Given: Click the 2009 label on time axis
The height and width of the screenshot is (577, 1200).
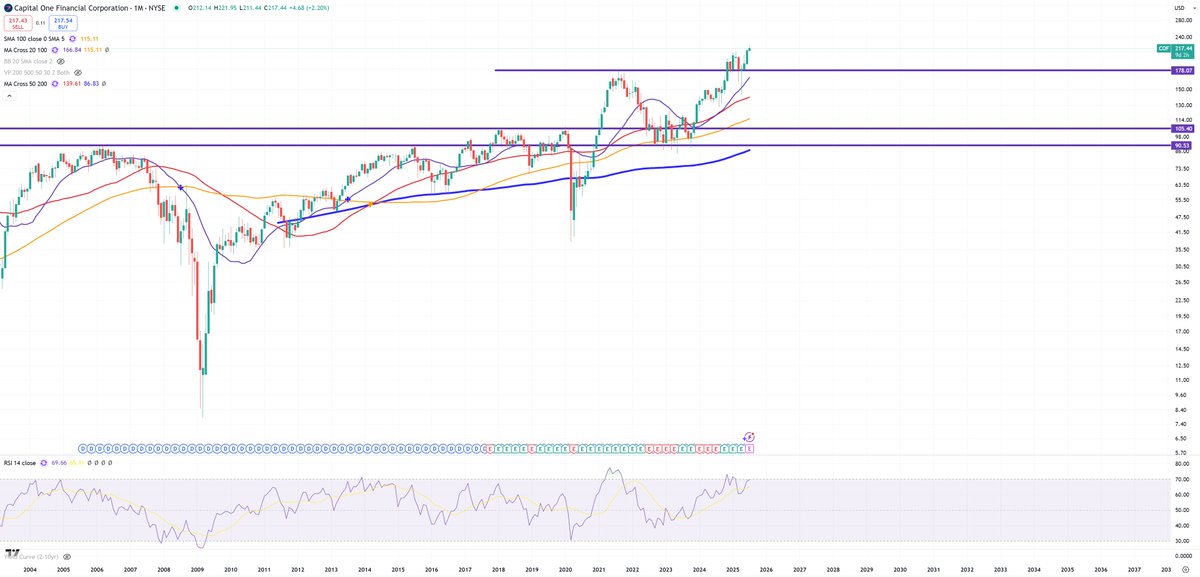Looking at the screenshot, I should pyautogui.click(x=197, y=569).
